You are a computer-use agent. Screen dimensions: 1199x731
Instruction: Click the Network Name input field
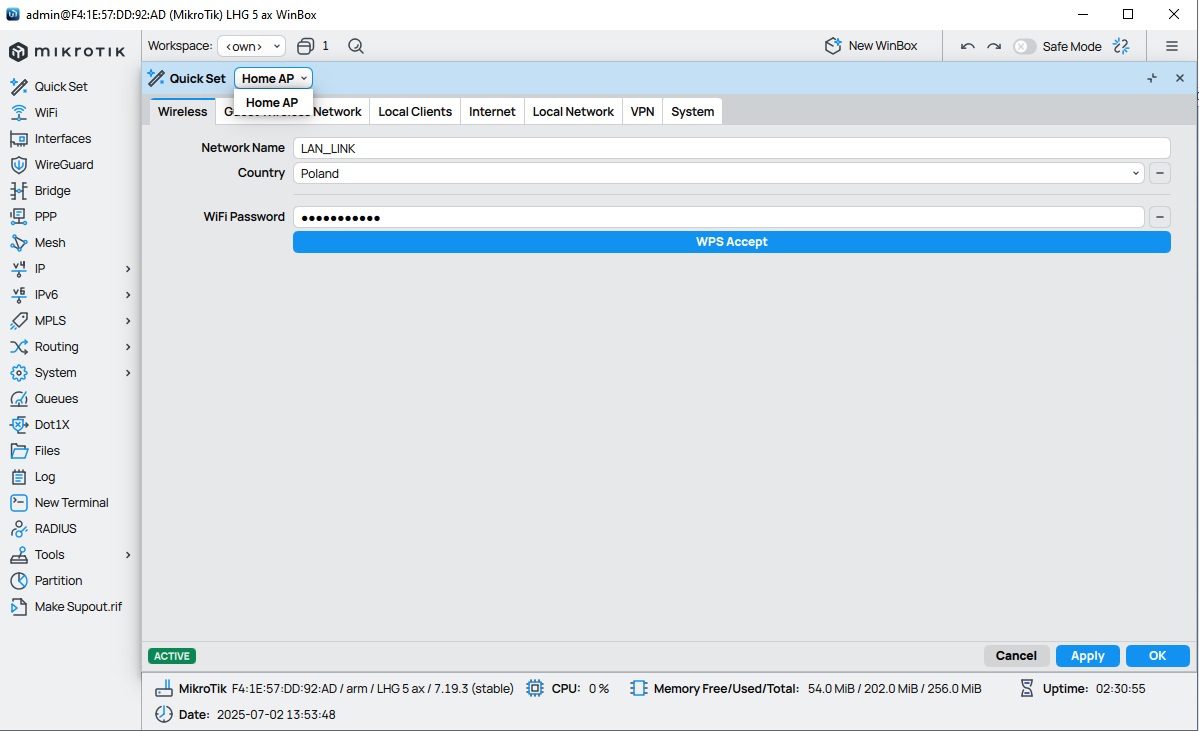pyautogui.click(x=732, y=148)
